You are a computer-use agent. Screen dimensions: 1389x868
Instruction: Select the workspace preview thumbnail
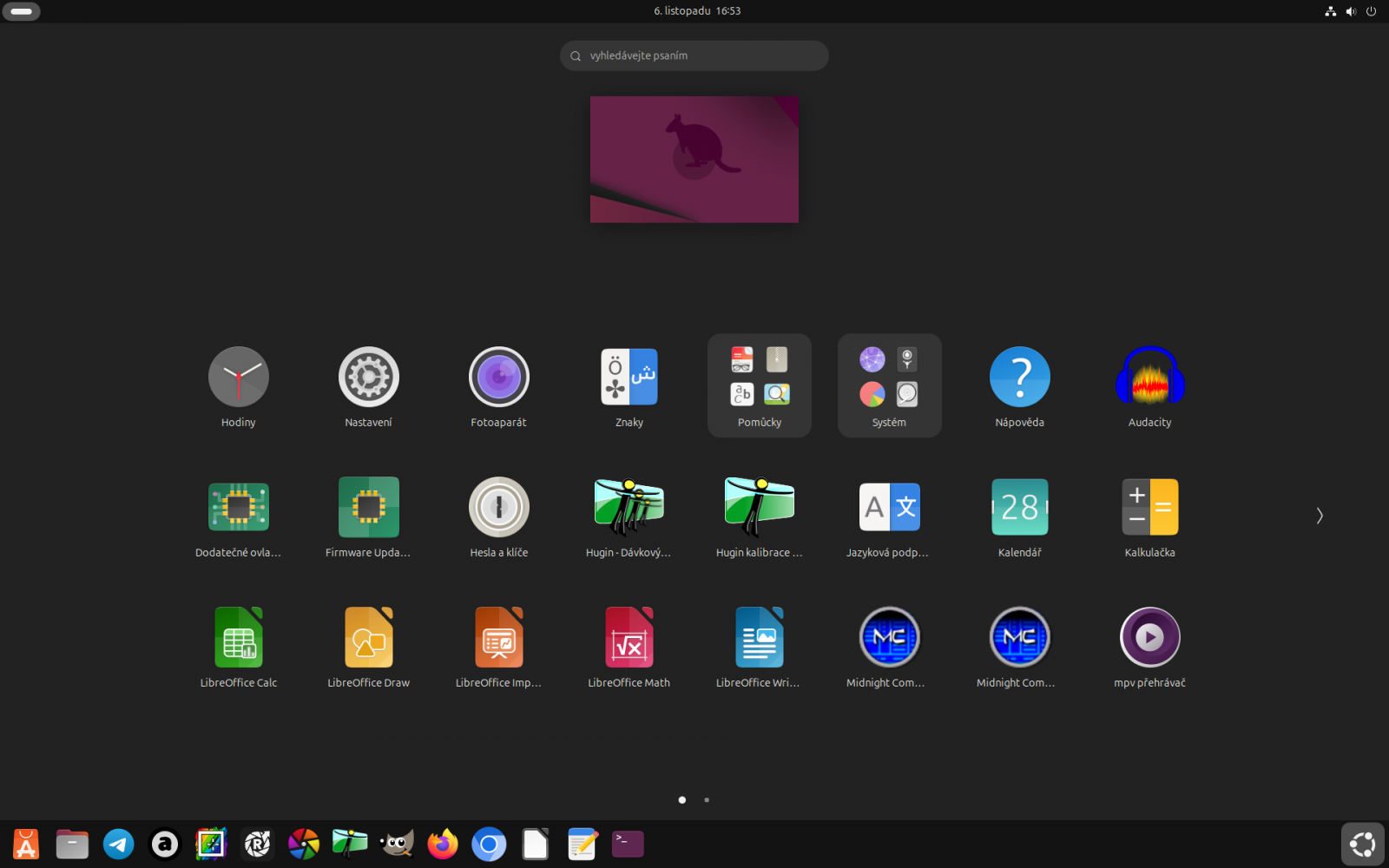pyautogui.click(x=694, y=160)
